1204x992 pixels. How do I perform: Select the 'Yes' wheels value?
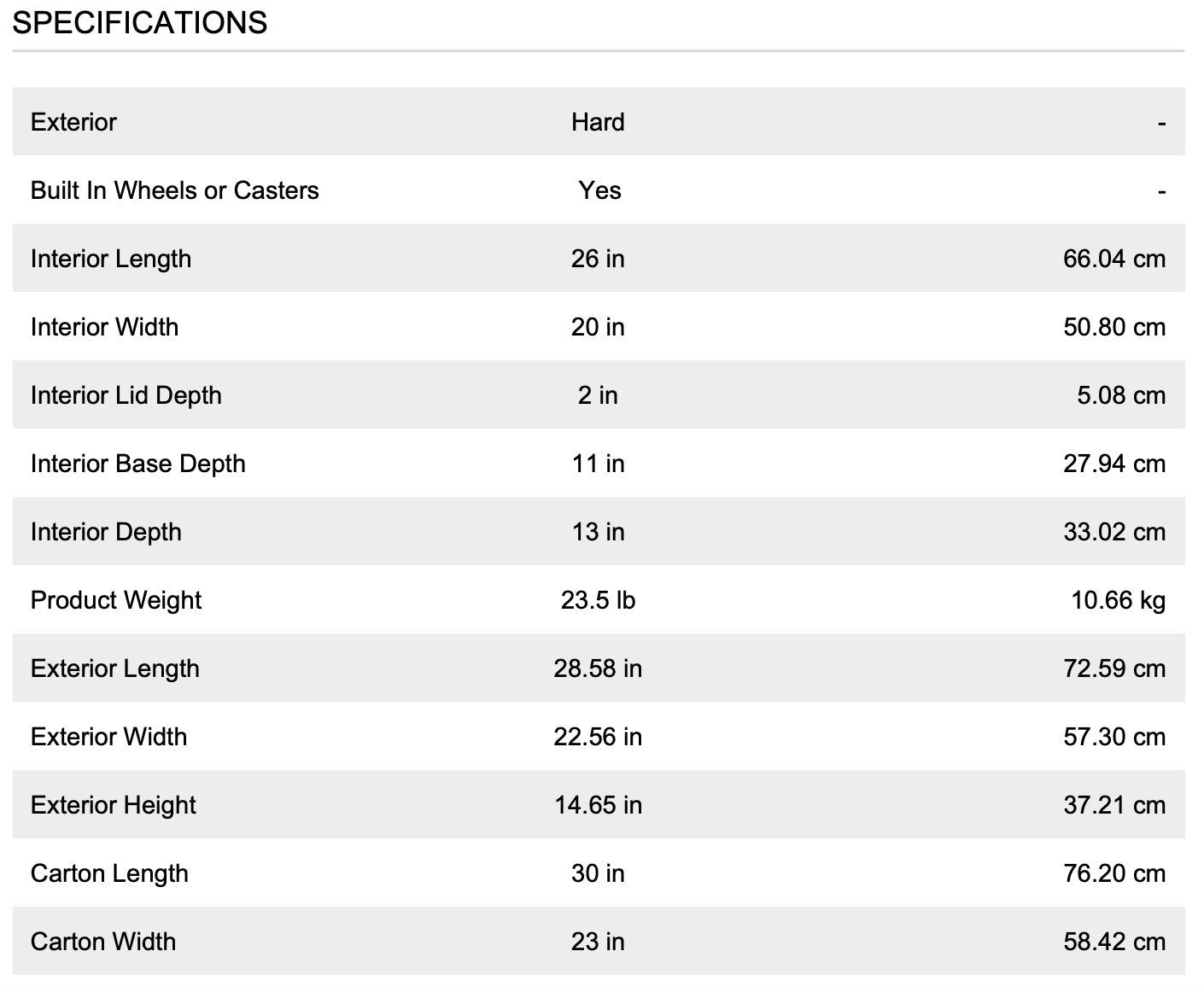(599, 190)
